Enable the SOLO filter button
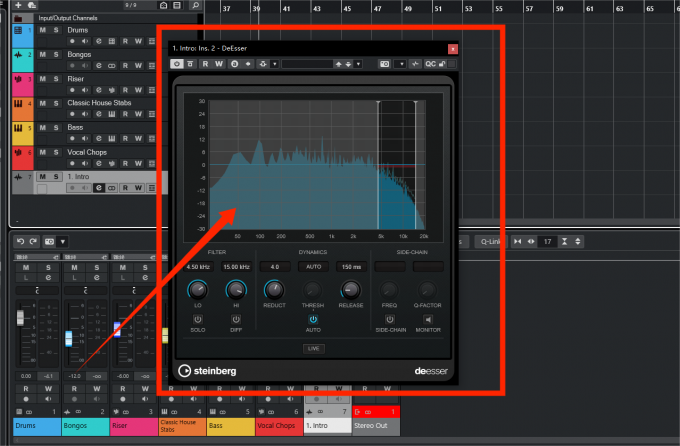 pos(198,319)
